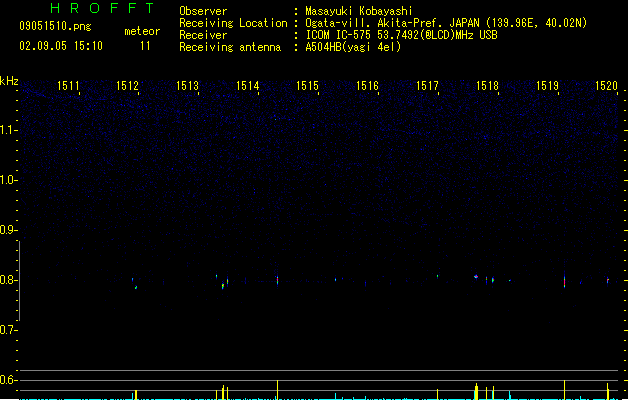The width and height of the screenshot is (629, 400).
Task: Click time marker 1518
Action: tap(487, 86)
